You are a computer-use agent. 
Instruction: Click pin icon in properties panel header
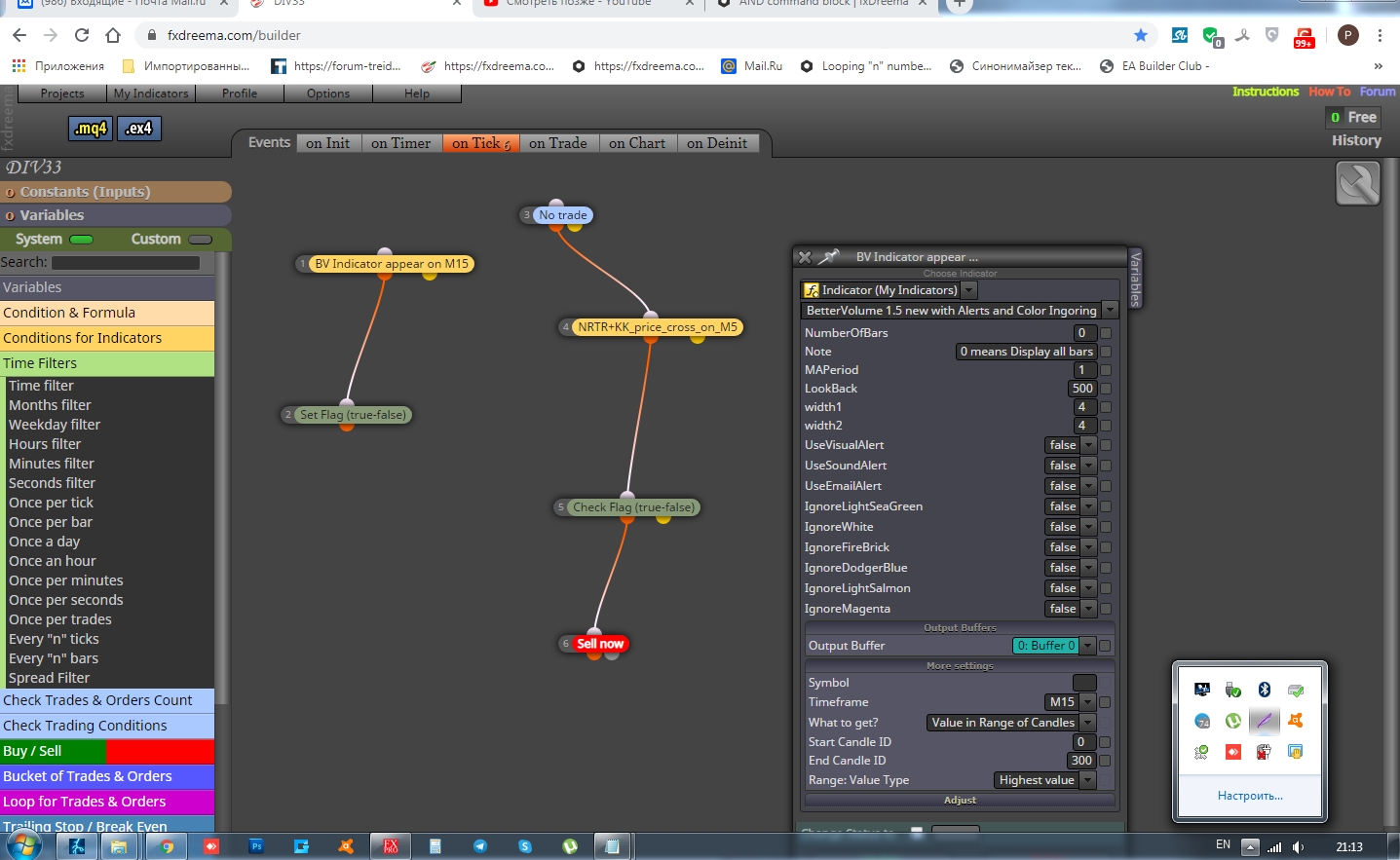(x=828, y=257)
